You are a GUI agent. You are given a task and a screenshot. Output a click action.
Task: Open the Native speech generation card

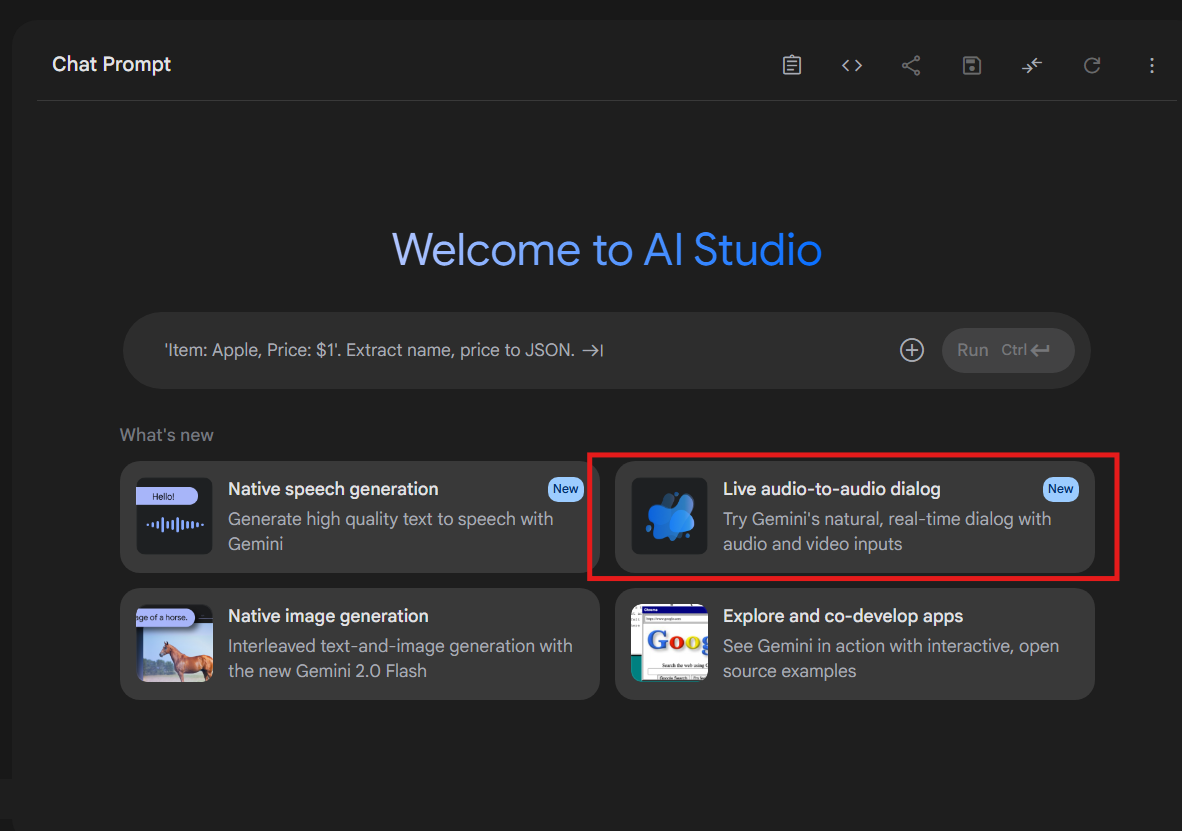360,517
